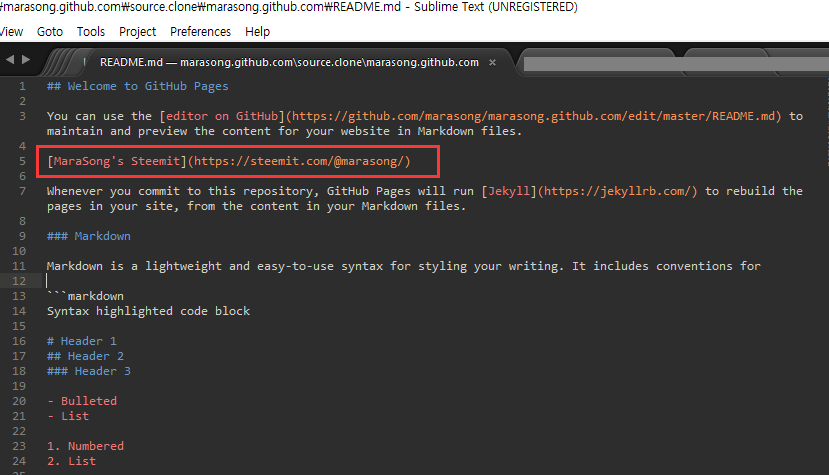Click the '2. List' line
This screenshot has height=475, width=829.
(71, 461)
